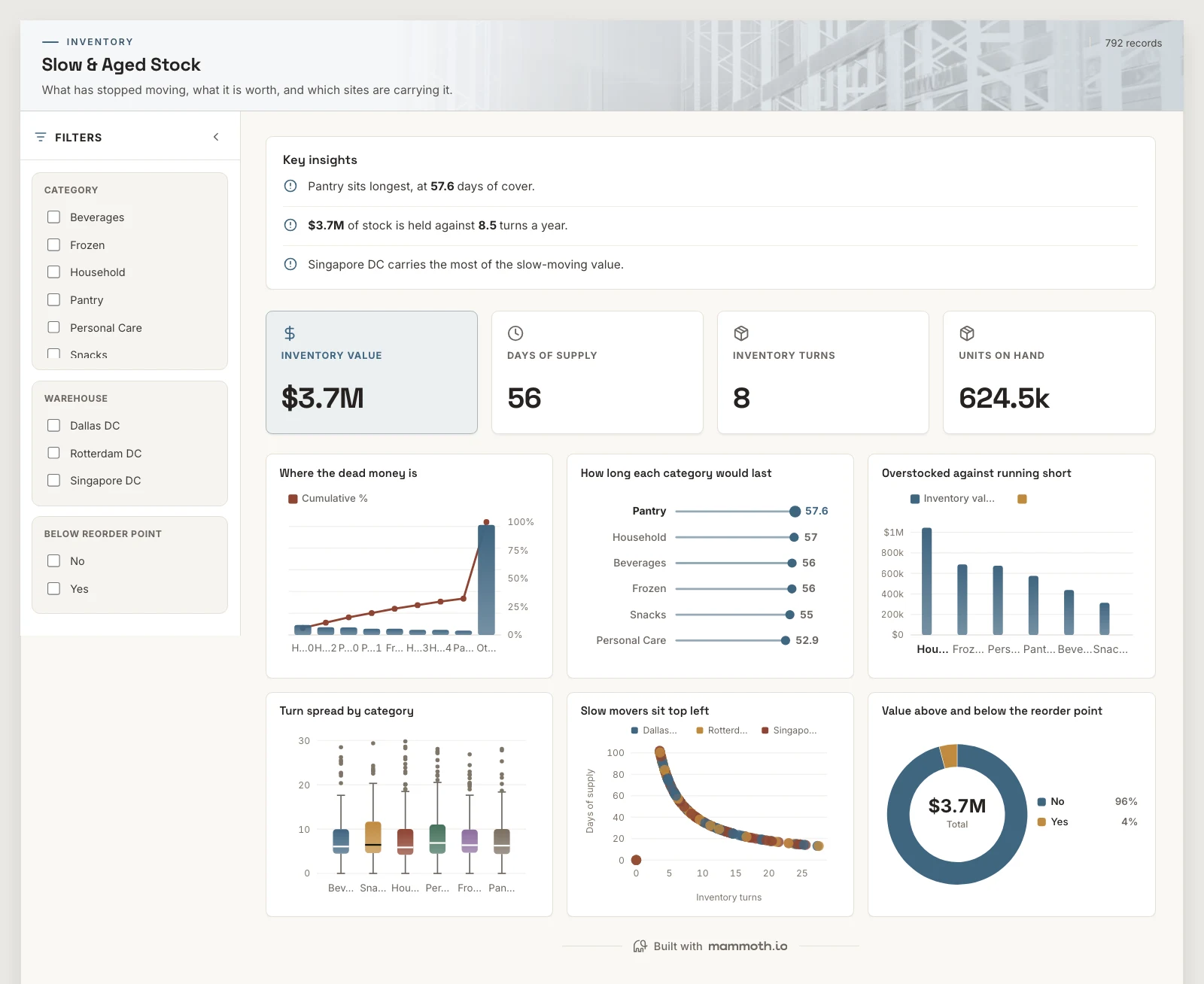Select the Days of Supply KPI card
Viewport: 1204px width, 984px height.
(597, 372)
